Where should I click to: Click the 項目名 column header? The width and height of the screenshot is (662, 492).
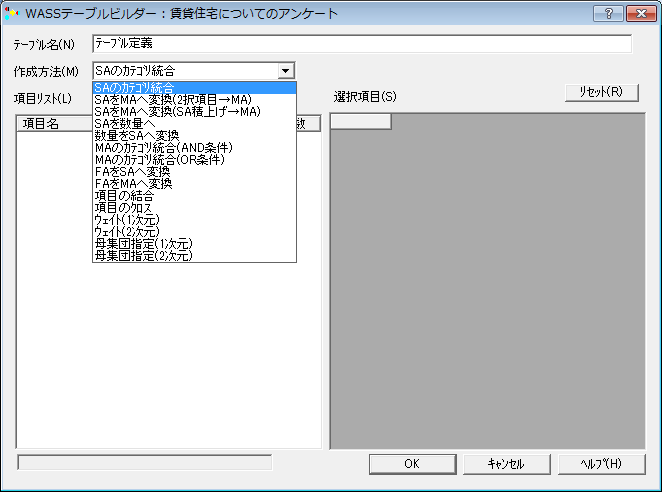(x=54, y=124)
